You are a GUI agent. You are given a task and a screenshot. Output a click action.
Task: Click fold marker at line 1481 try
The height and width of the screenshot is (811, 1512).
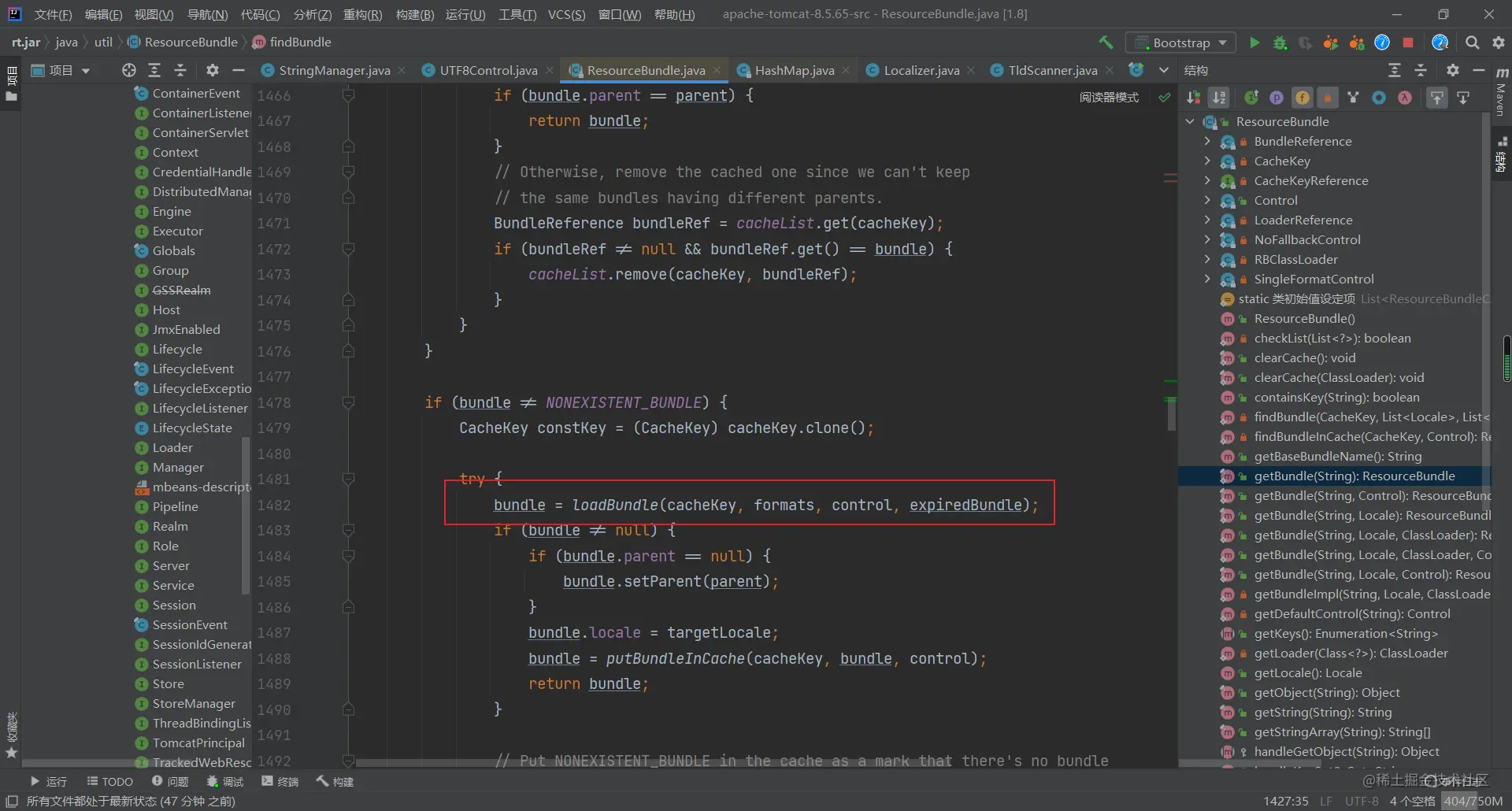pyautogui.click(x=348, y=479)
